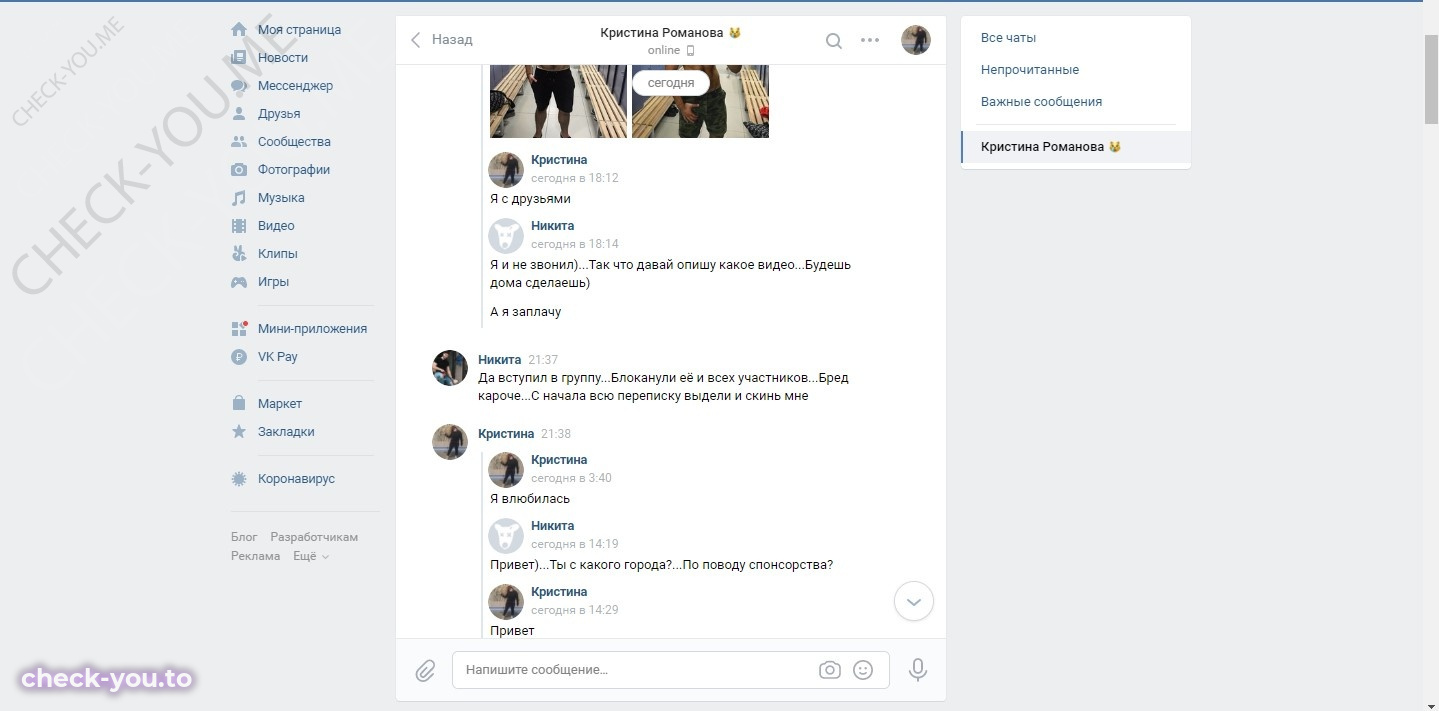Click the Клипы icon
The width and height of the screenshot is (1439, 711).
[x=239, y=254]
